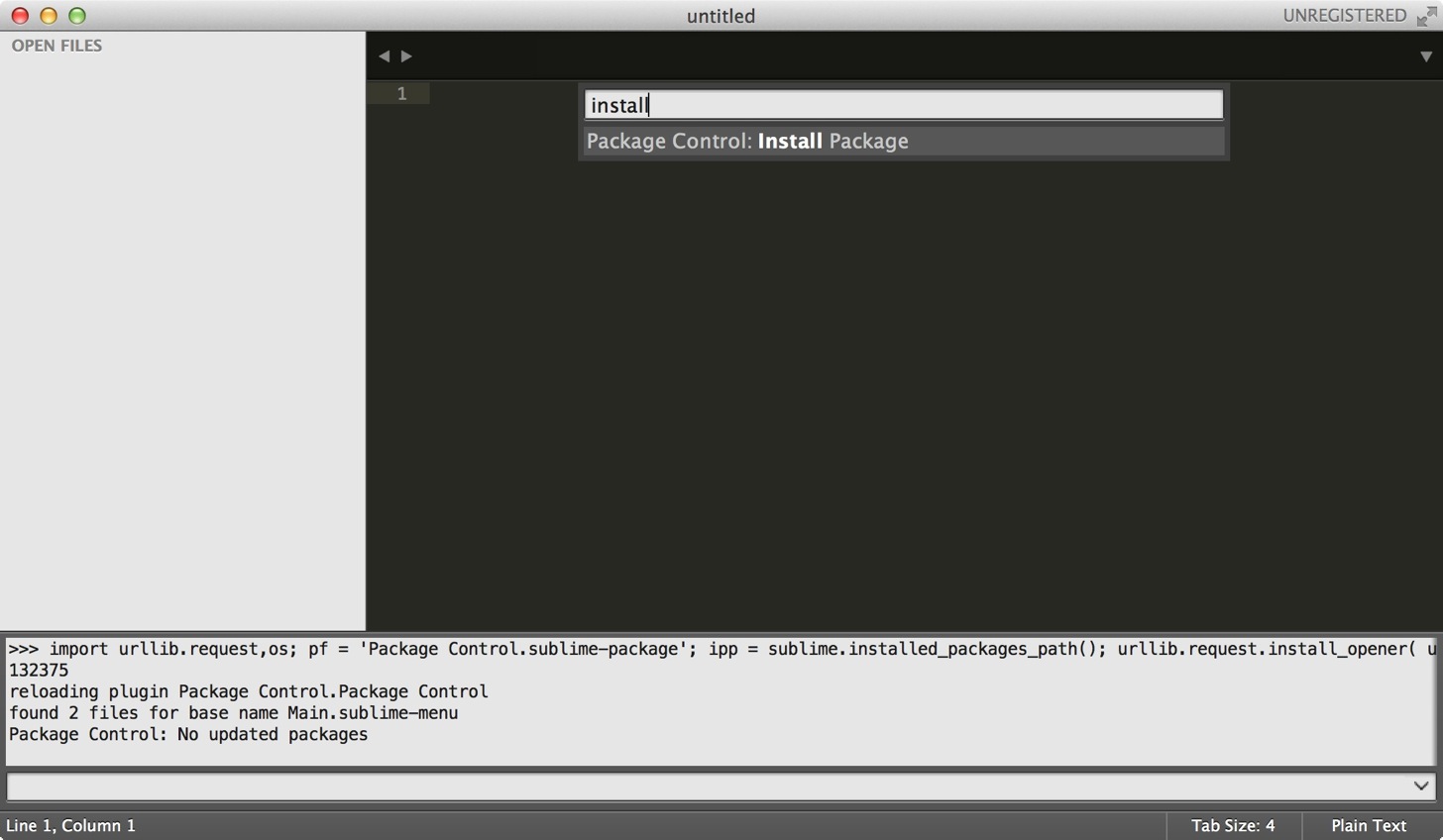
Task: Minimize the window with the yellow button
Action: [x=49, y=16]
